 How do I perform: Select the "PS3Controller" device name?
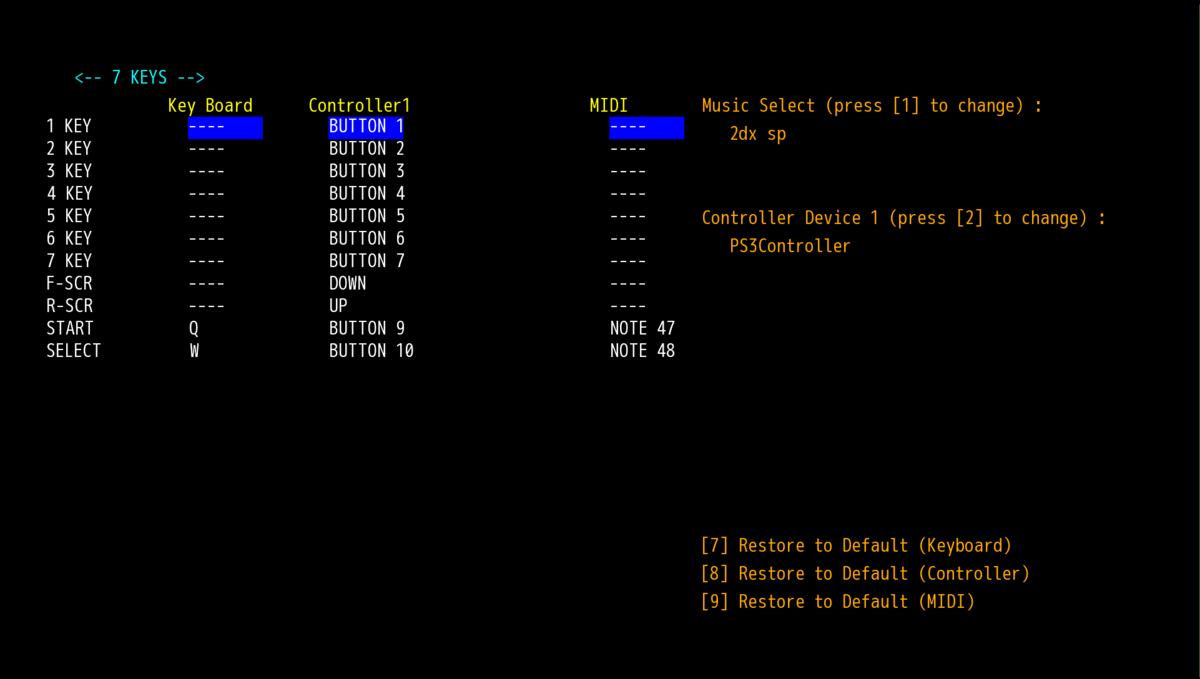tap(790, 246)
